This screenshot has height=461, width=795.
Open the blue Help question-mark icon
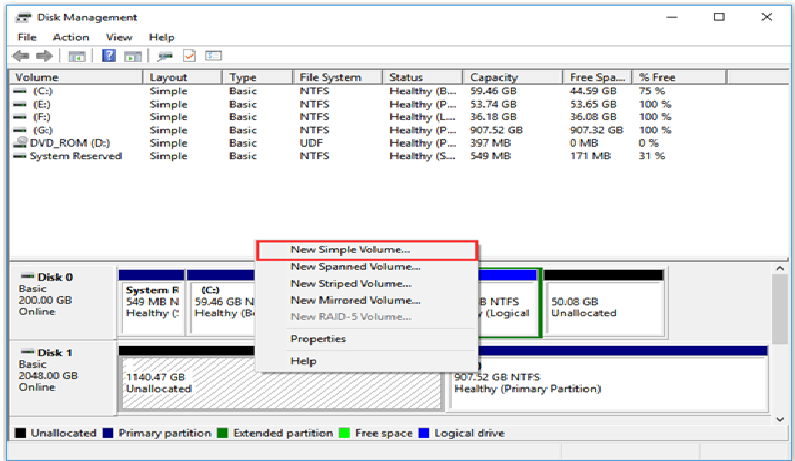pyautogui.click(x=109, y=56)
